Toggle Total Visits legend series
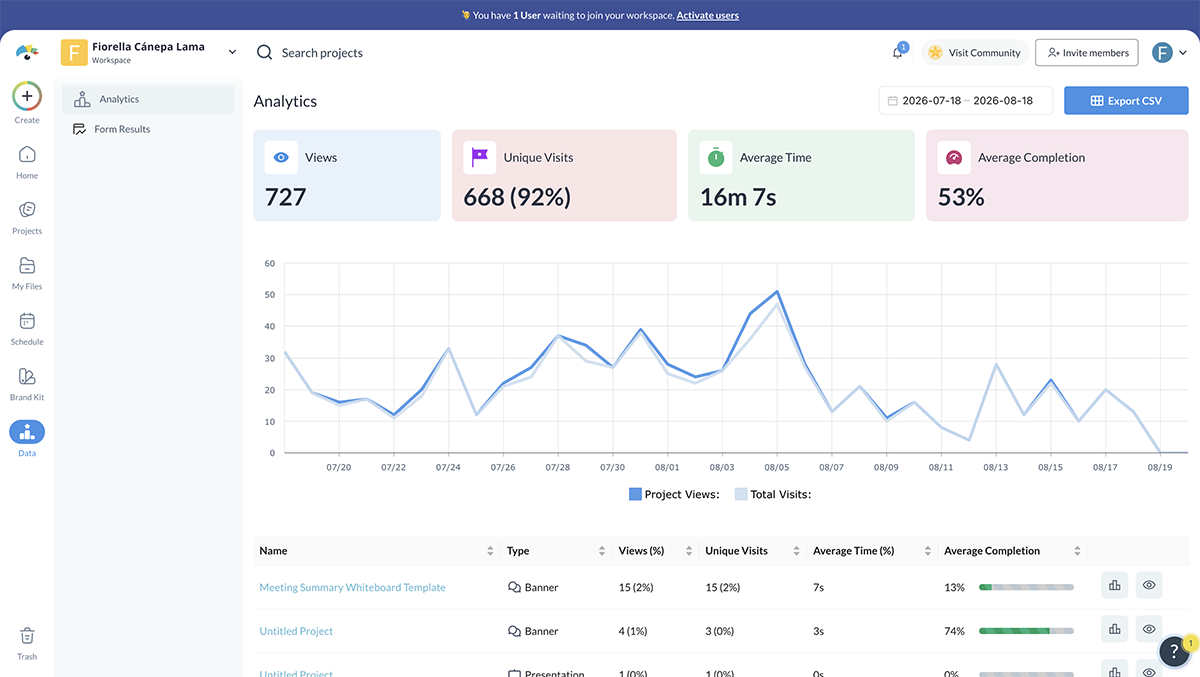This screenshot has width=1200, height=677. [x=773, y=494]
